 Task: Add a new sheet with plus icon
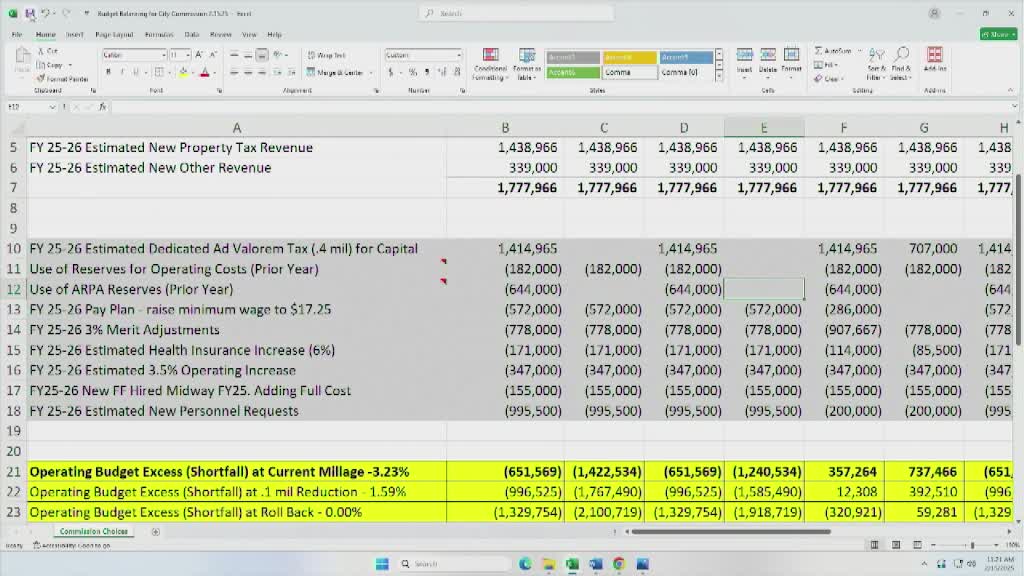tap(155, 532)
